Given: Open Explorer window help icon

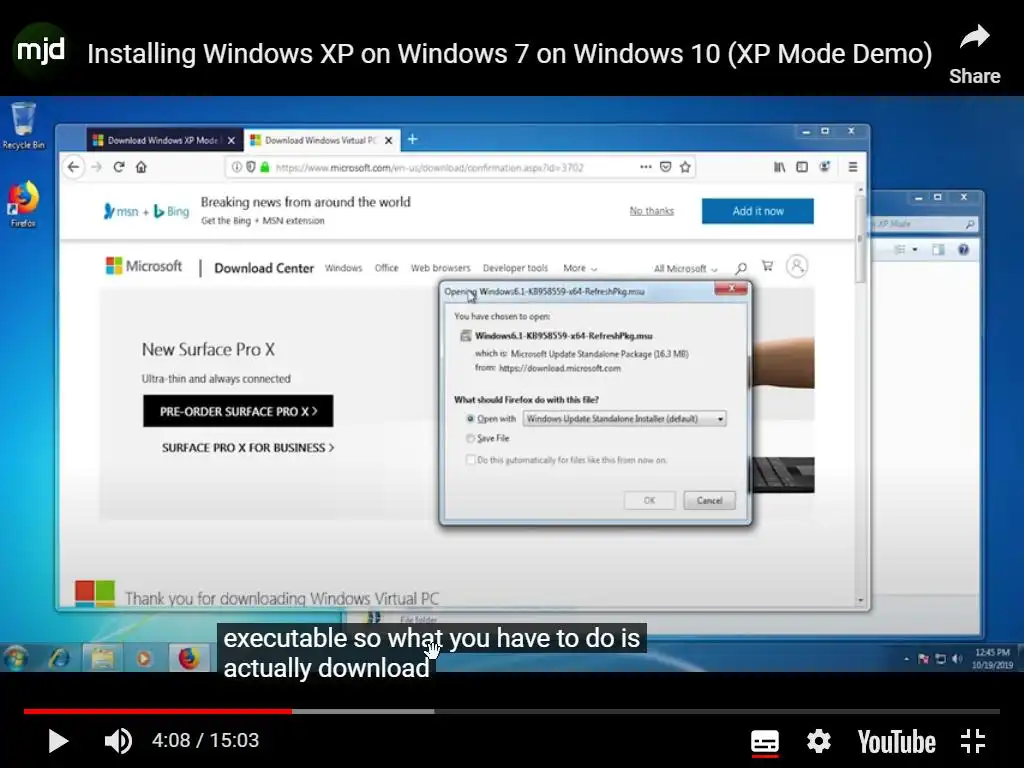Looking at the screenshot, I should [963, 249].
